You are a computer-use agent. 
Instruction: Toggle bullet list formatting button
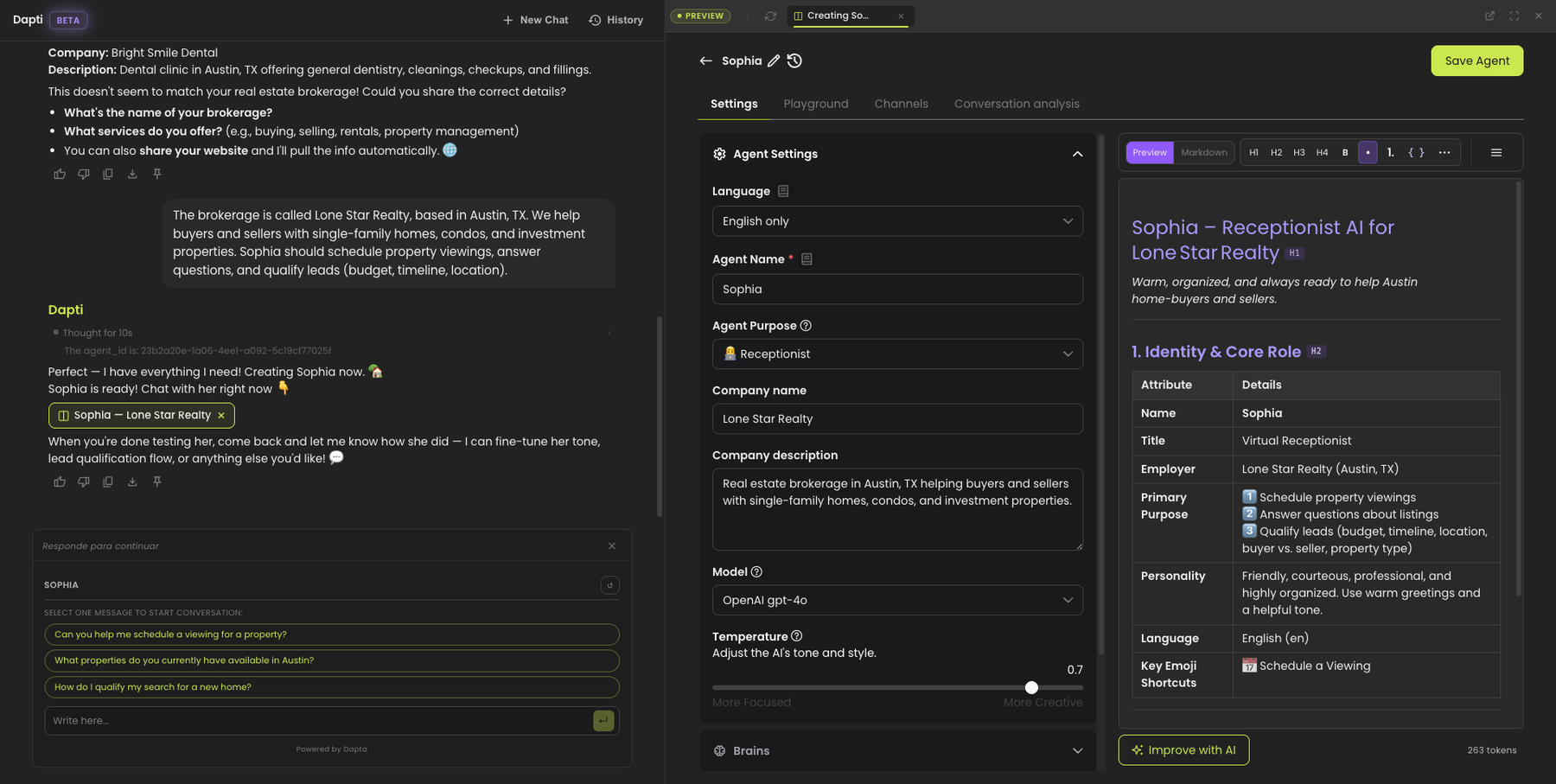1368,152
